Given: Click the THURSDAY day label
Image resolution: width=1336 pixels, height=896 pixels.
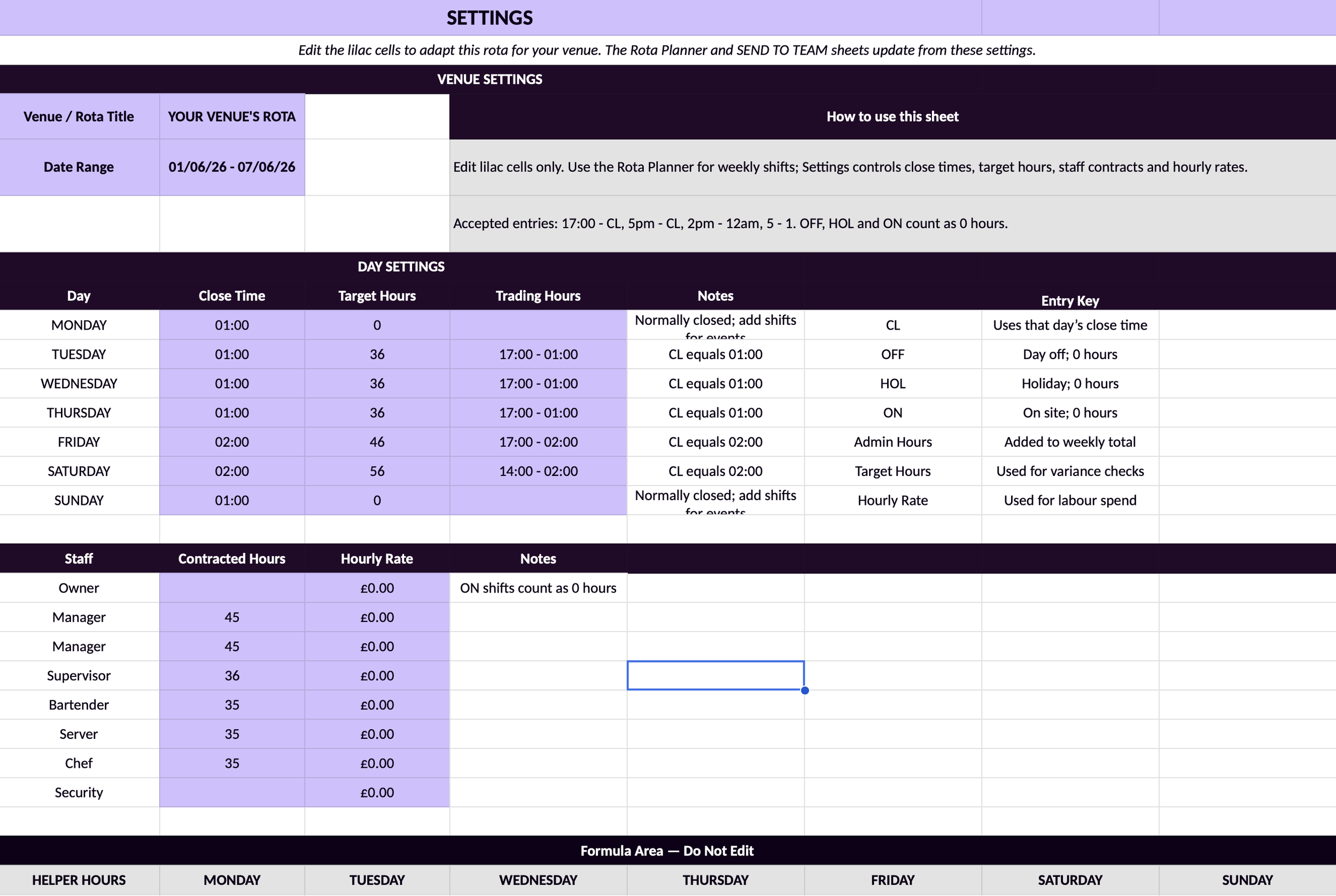Looking at the screenshot, I should (x=79, y=412).
